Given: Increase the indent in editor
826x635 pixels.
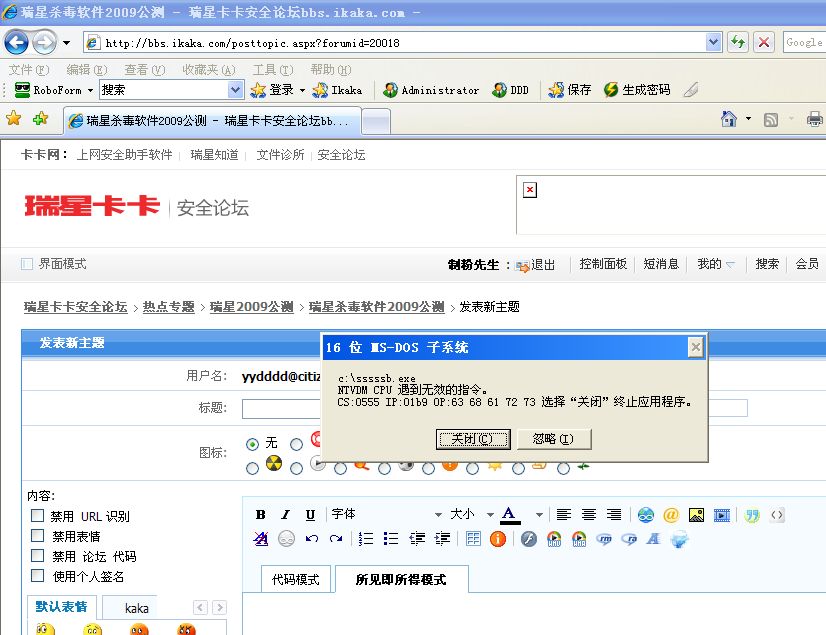Looking at the screenshot, I should click(442, 539).
